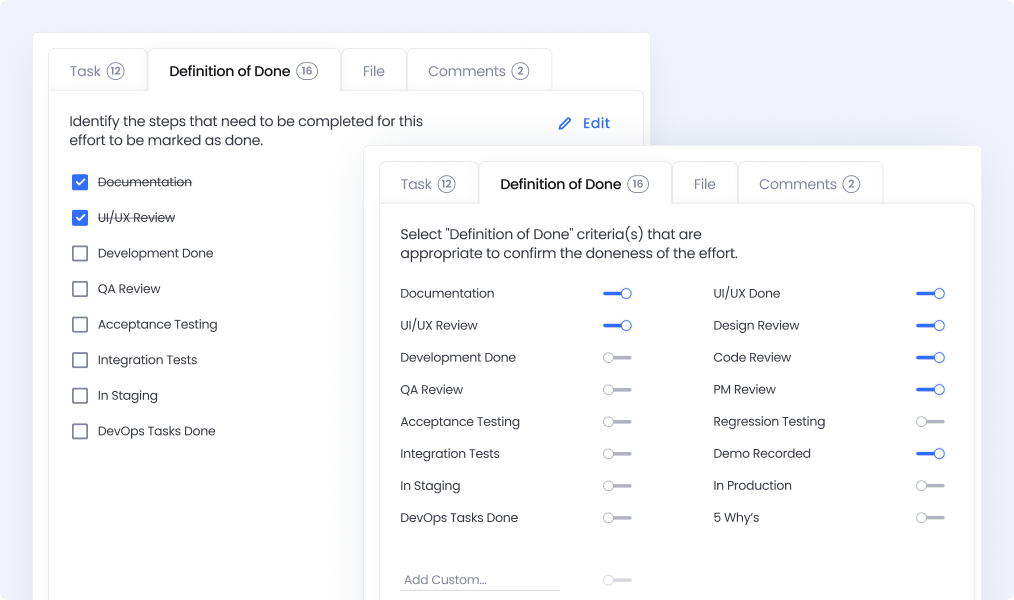Check the QA Review checkbox
The height and width of the screenshot is (600, 1014).
click(80, 289)
